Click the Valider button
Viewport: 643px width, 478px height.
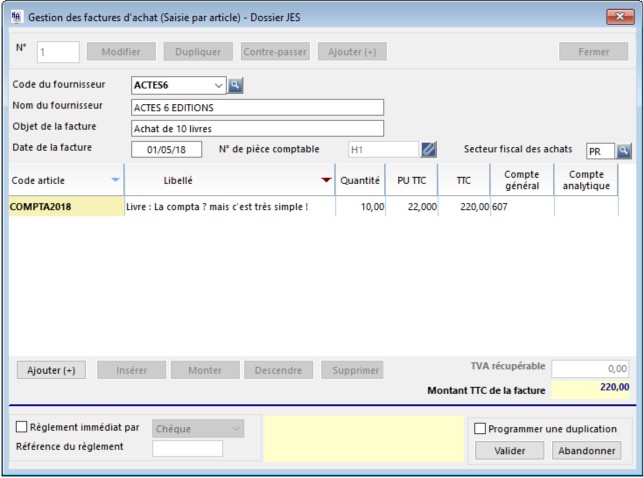510,451
